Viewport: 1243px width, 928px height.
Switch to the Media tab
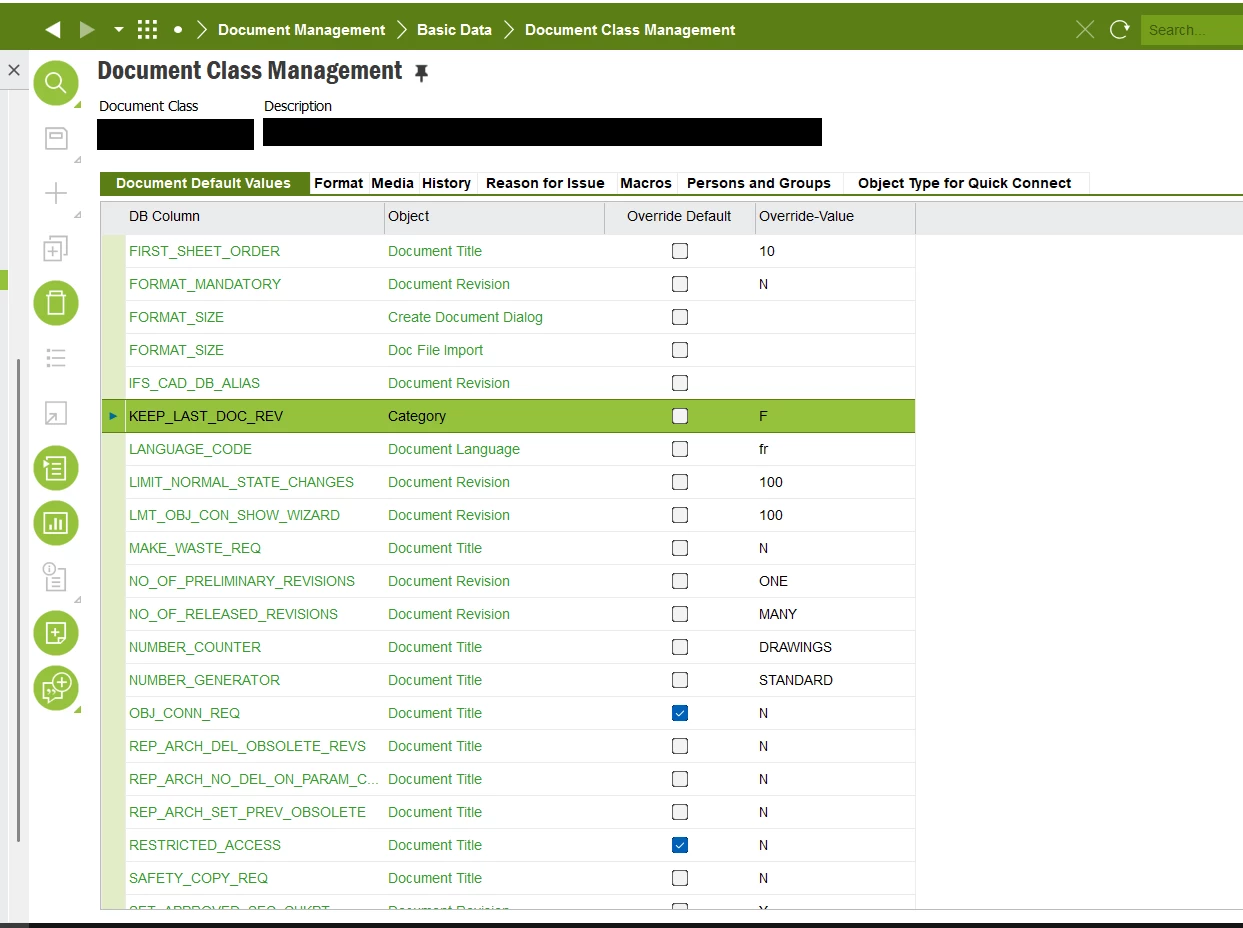point(392,183)
